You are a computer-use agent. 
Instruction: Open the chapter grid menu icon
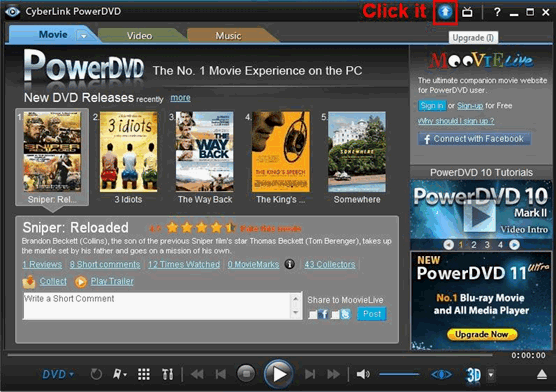click(144, 374)
